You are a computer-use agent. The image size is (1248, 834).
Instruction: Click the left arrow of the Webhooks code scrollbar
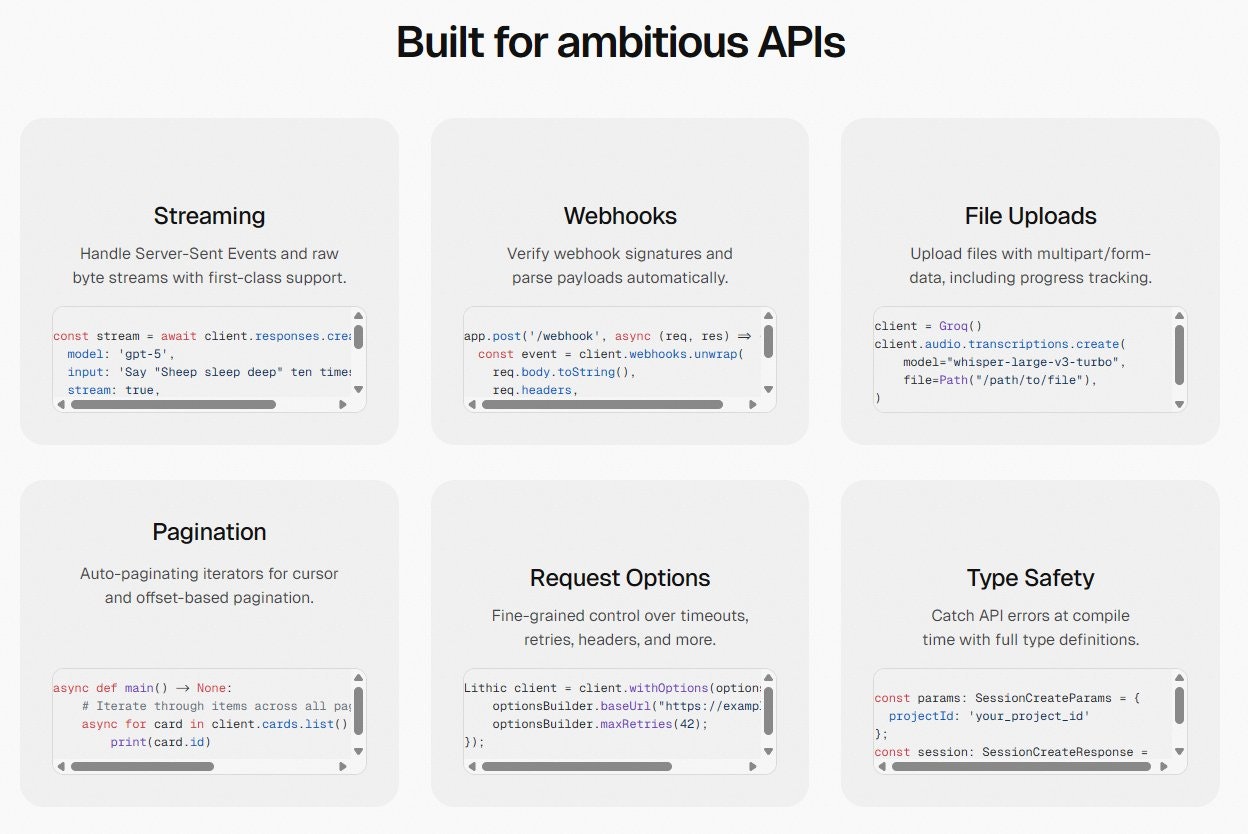471,404
